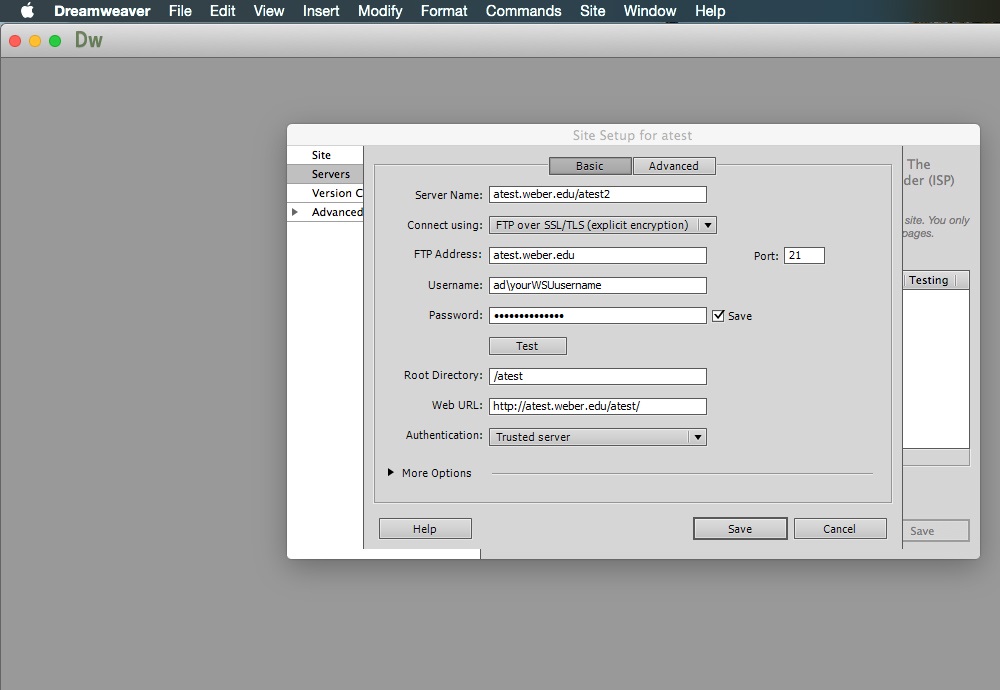Open the Commands menu
The height and width of the screenshot is (690, 1000).
(x=523, y=11)
